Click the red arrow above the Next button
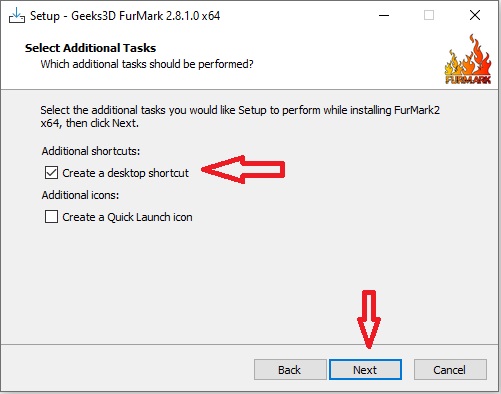 click(x=369, y=319)
